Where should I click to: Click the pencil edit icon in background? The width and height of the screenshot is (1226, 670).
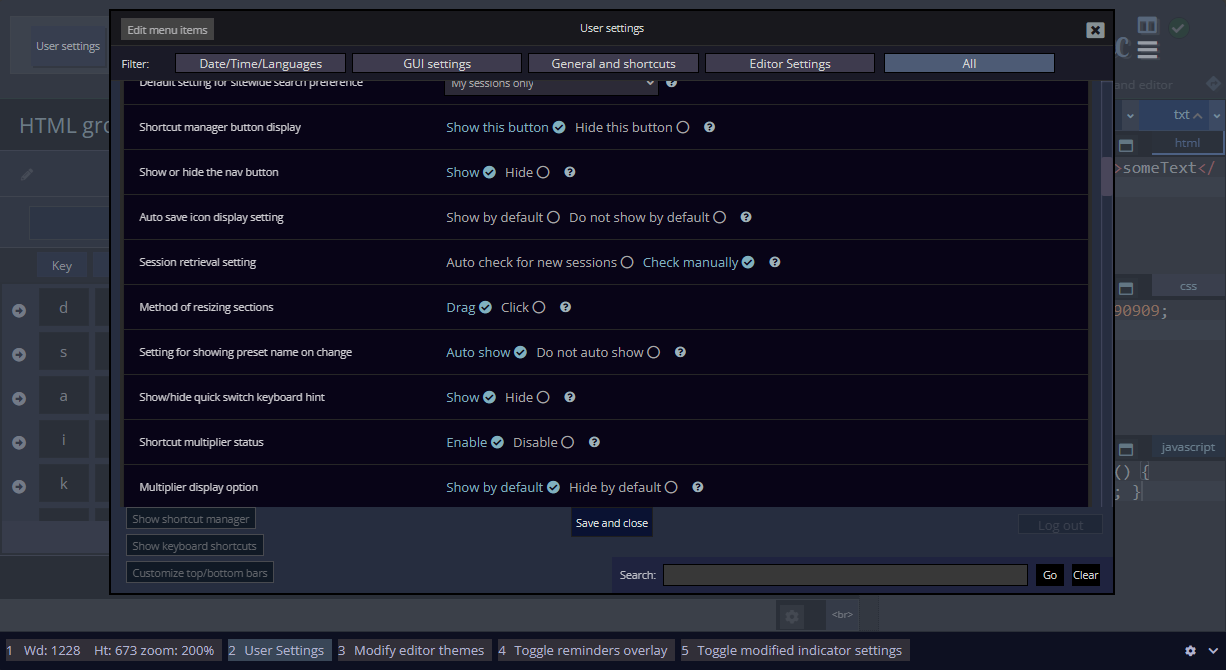[x=27, y=174]
